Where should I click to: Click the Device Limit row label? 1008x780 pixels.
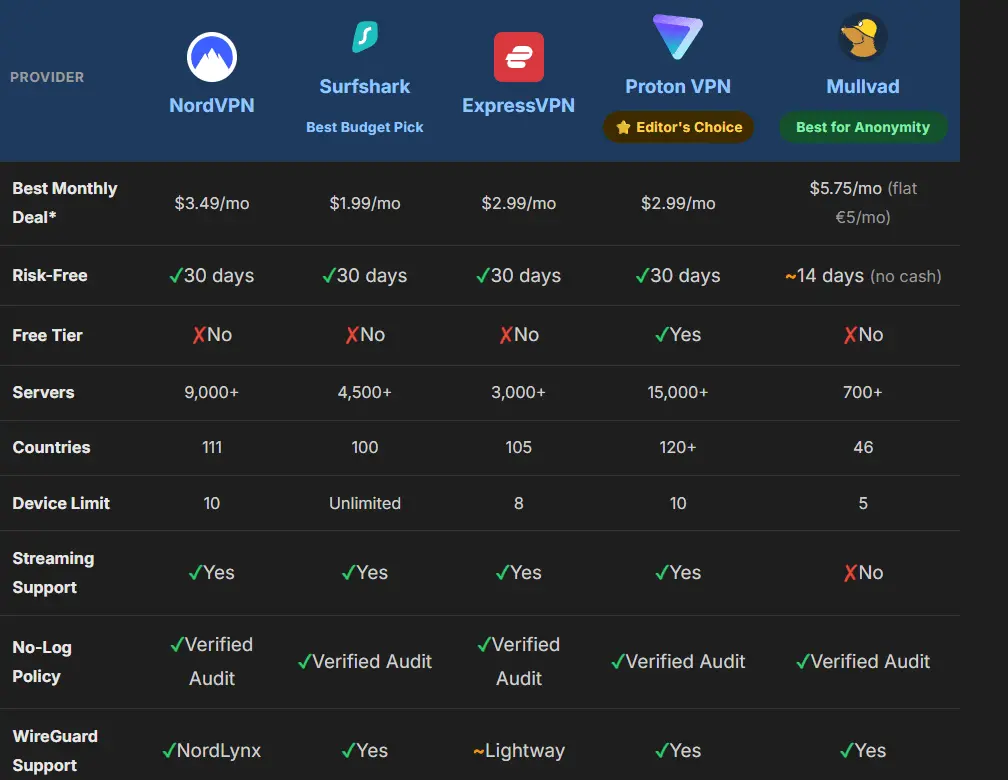click(61, 503)
